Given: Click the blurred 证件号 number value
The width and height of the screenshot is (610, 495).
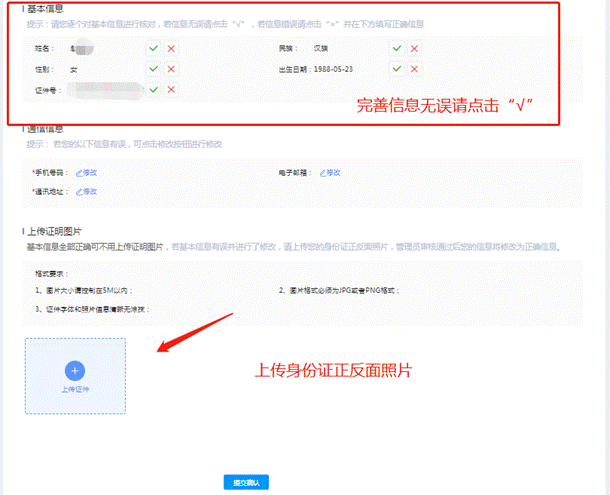Looking at the screenshot, I should 100,90.
